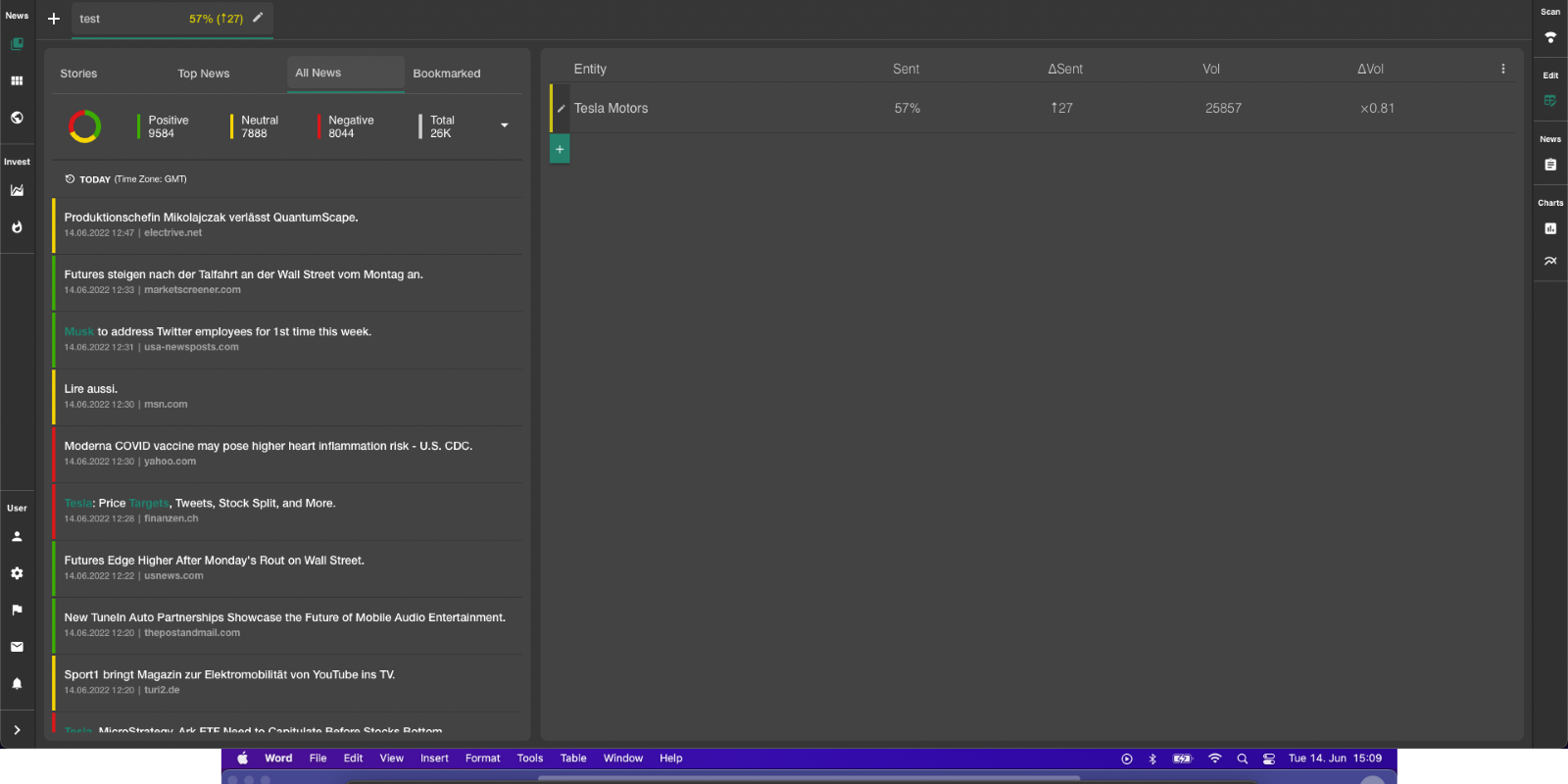Screen dimensions: 1568x784
Task: Edit the Tesla Motors row via the pencil icon
Action: click(562, 109)
